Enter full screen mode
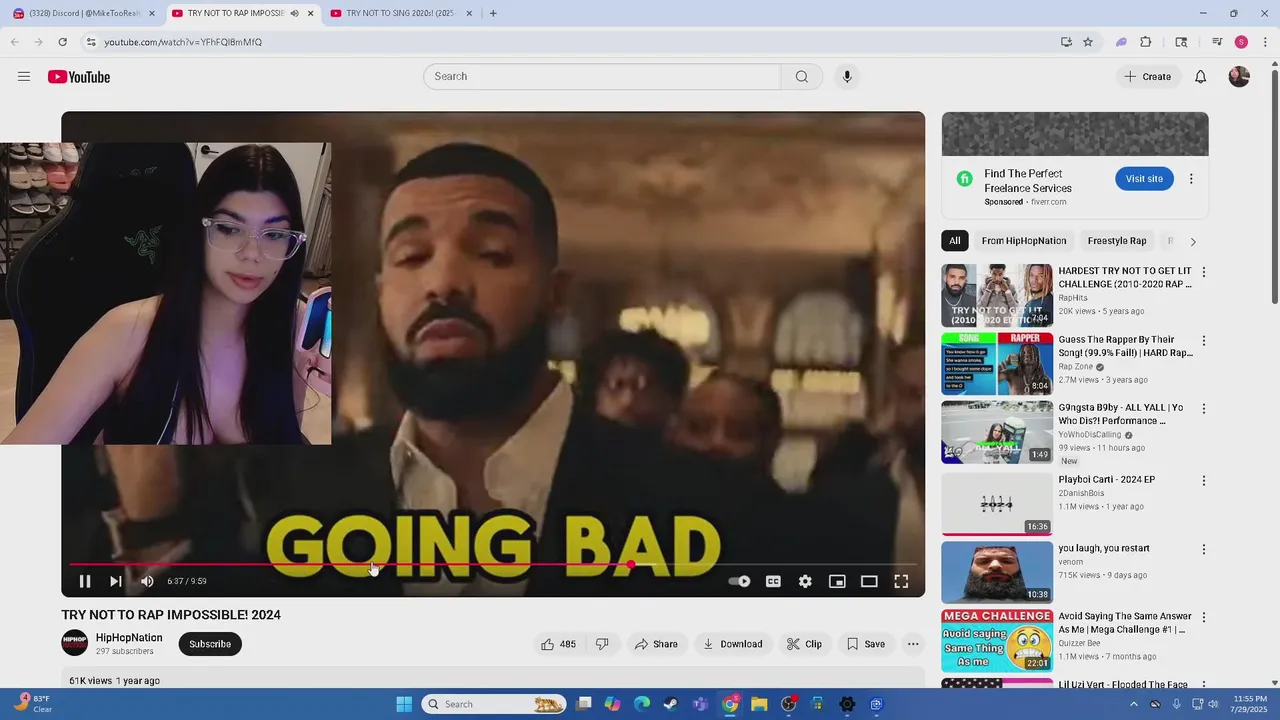 [901, 581]
